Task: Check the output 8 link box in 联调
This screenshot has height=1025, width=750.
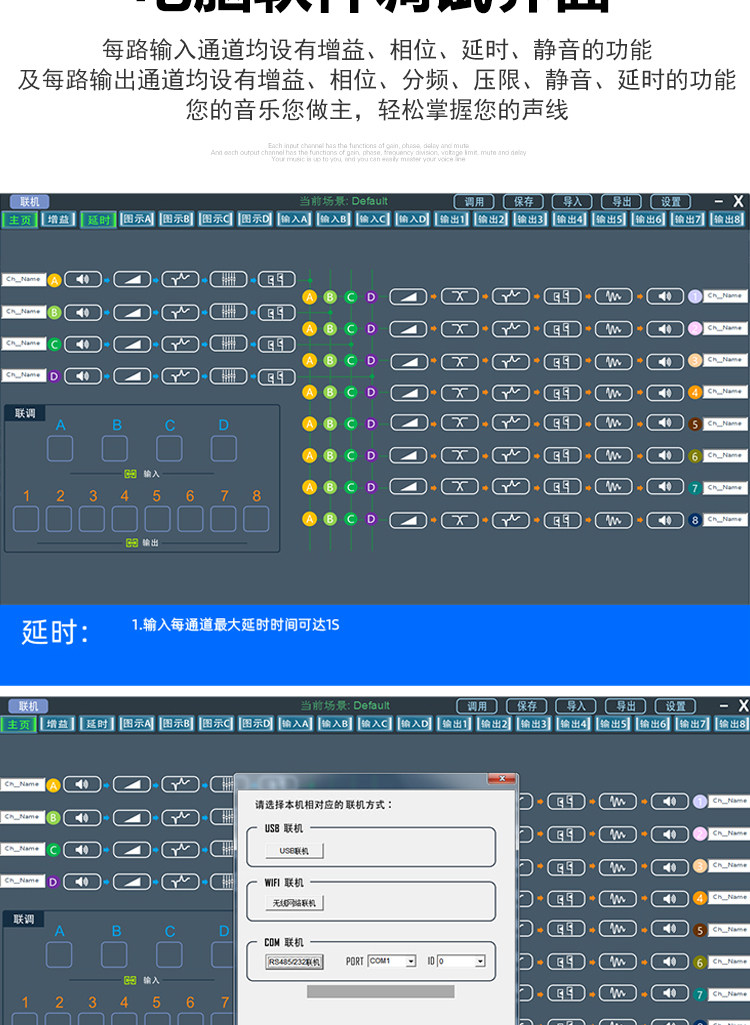Action: click(x=256, y=519)
